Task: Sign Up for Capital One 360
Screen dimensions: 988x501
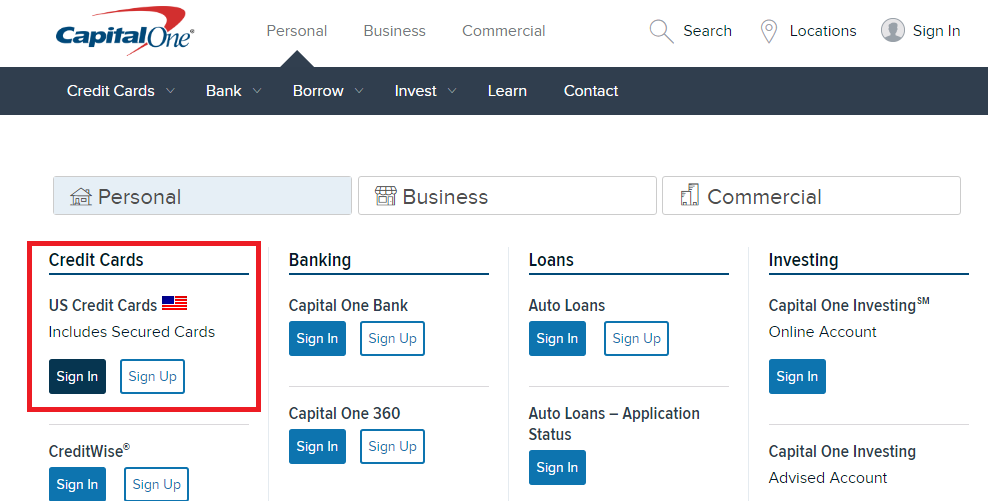Action: [393, 446]
